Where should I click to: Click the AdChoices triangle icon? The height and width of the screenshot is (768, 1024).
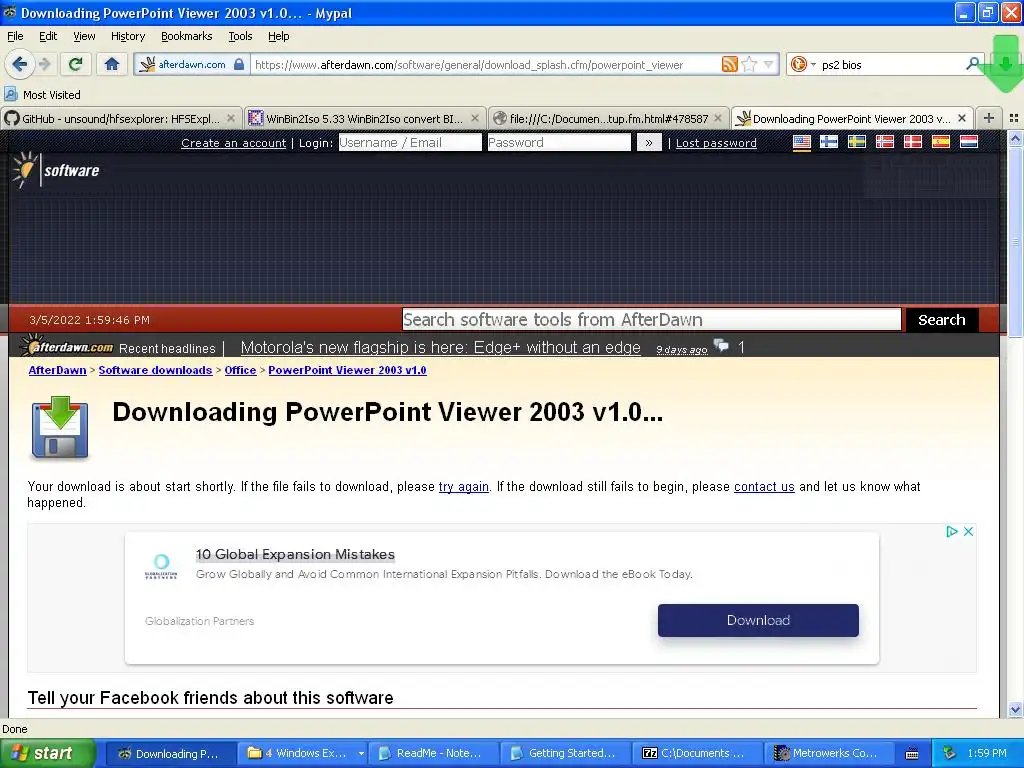[x=952, y=532]
